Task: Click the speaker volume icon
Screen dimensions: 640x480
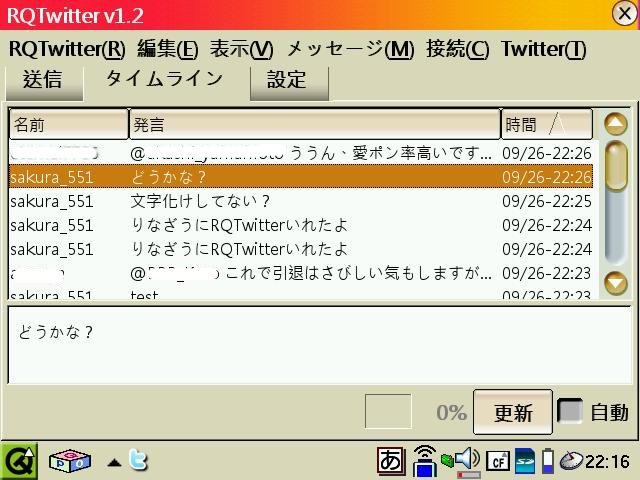Action: click(x=467, y=460)
